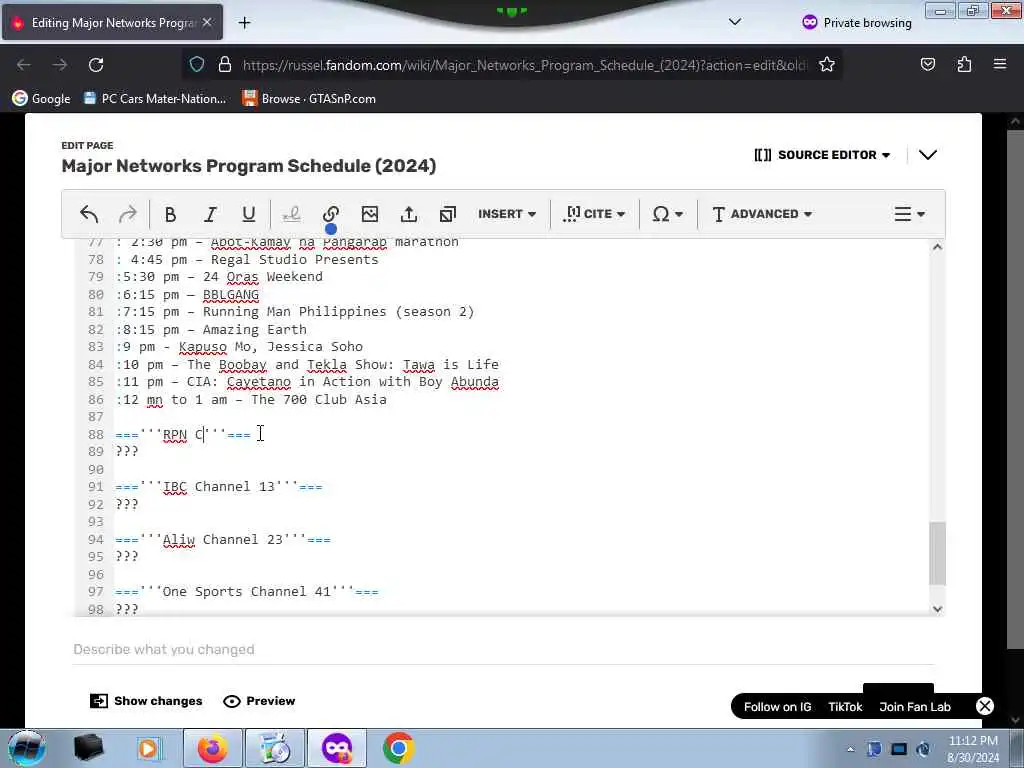
Task: Open Chrome from the taskbar
Action: tap(398, 748)
